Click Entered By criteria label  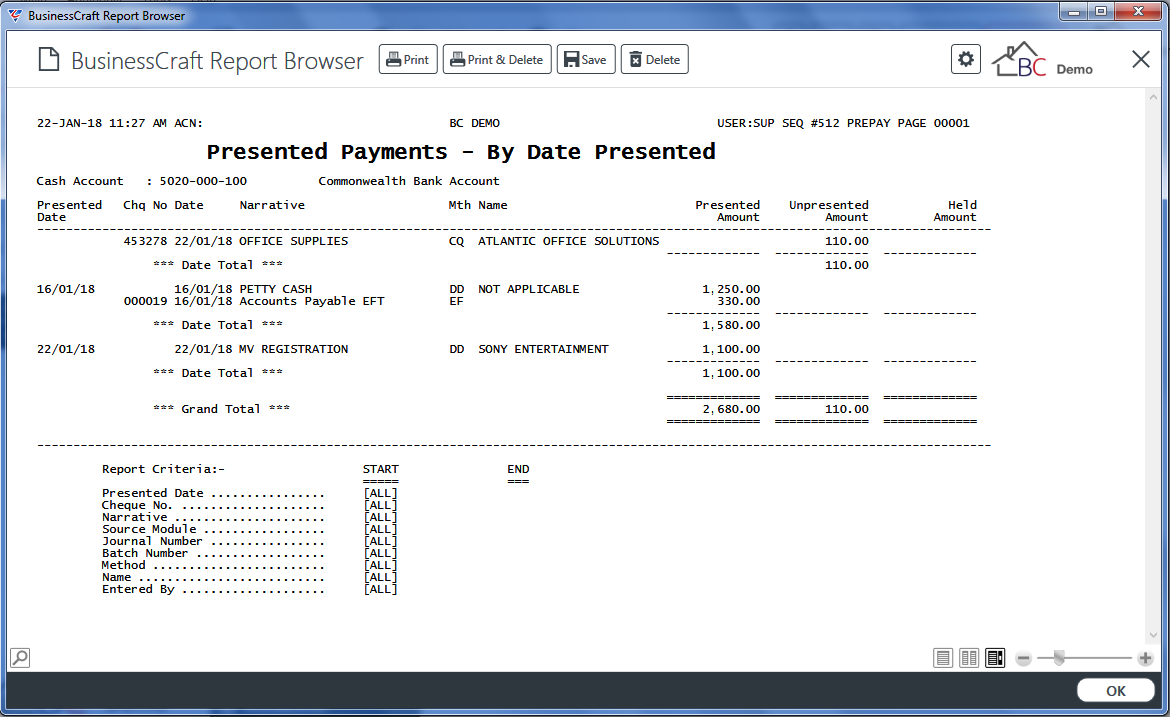point(138,589)
